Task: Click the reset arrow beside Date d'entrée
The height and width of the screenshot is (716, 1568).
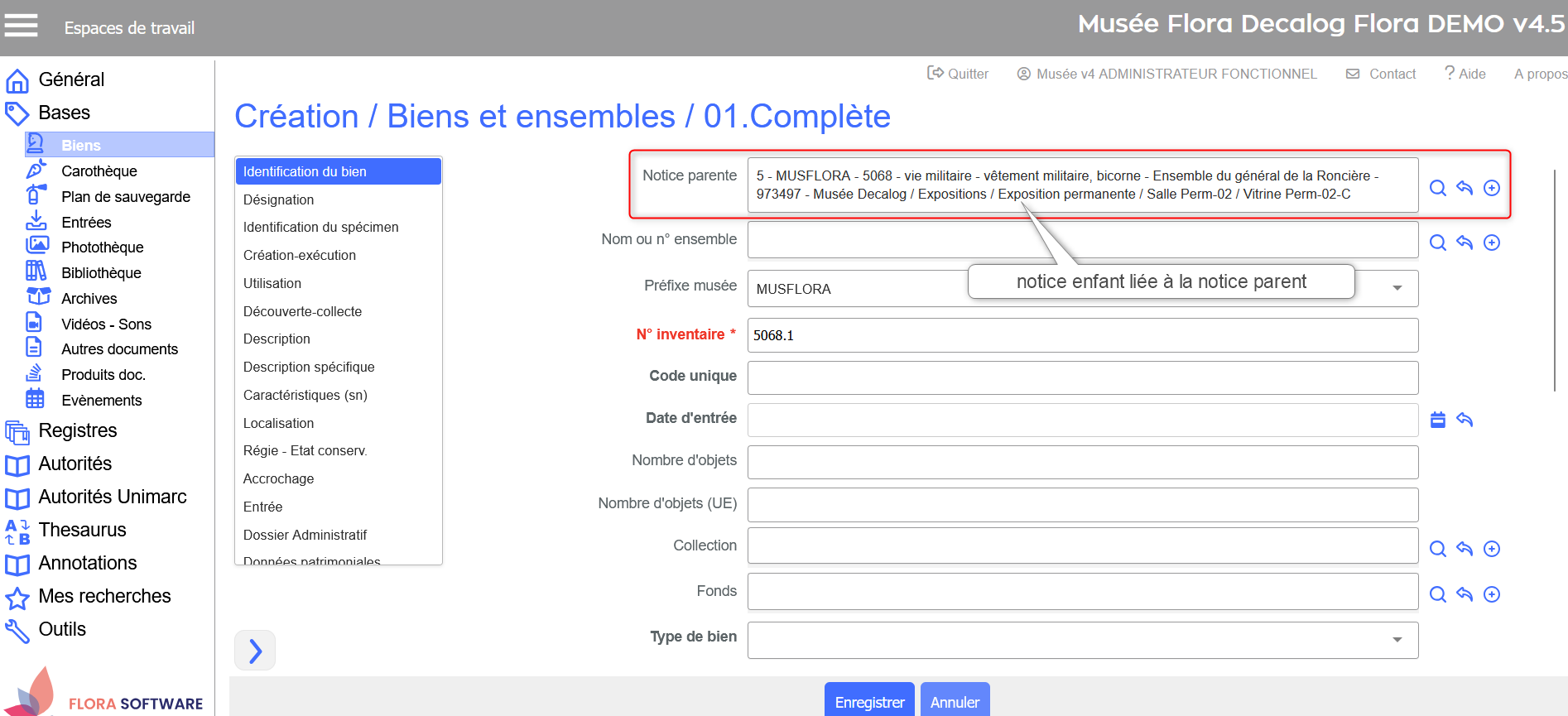Action: 1465,420
